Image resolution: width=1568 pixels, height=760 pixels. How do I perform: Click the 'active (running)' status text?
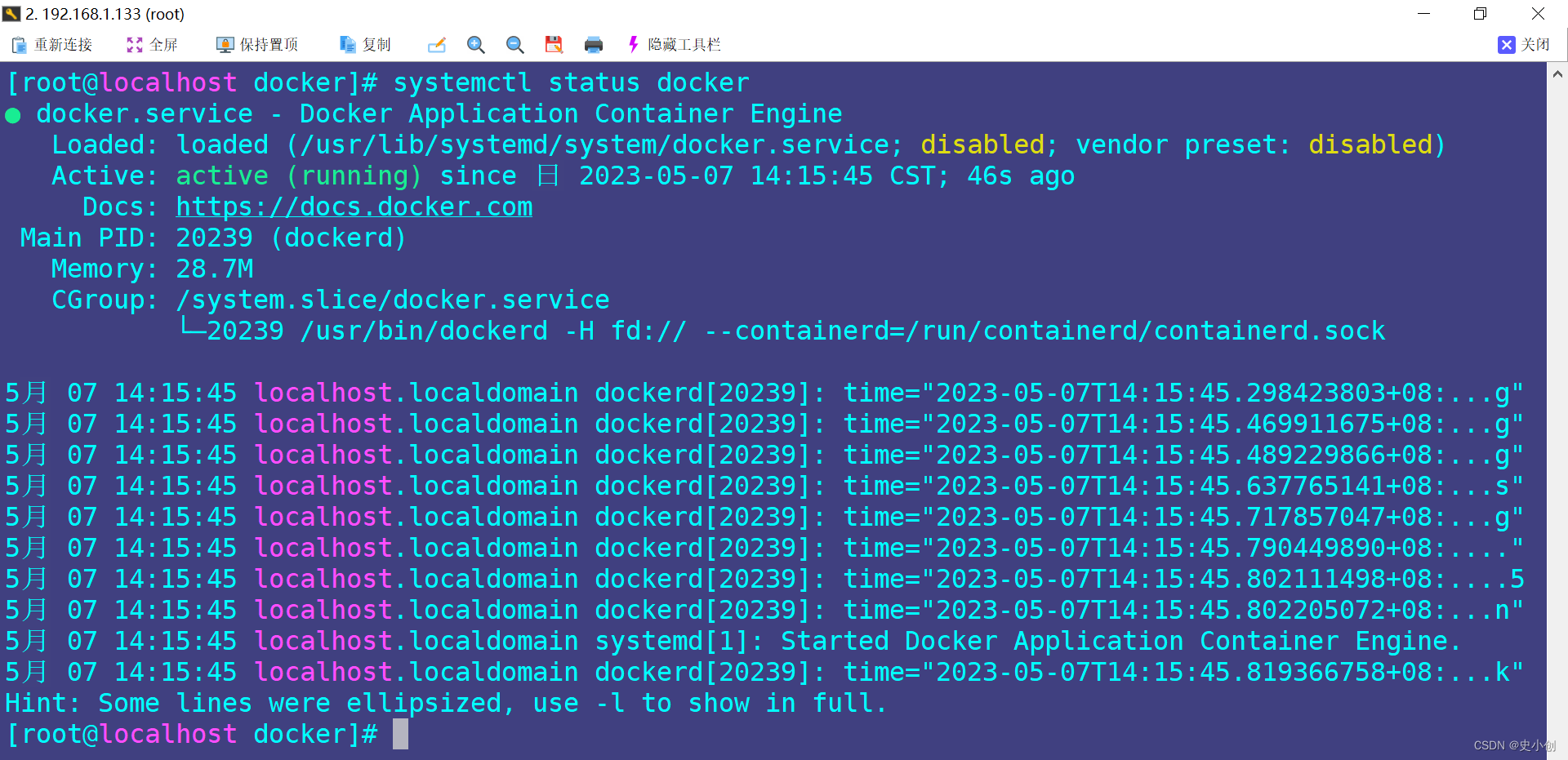click(x=299, y=176)
